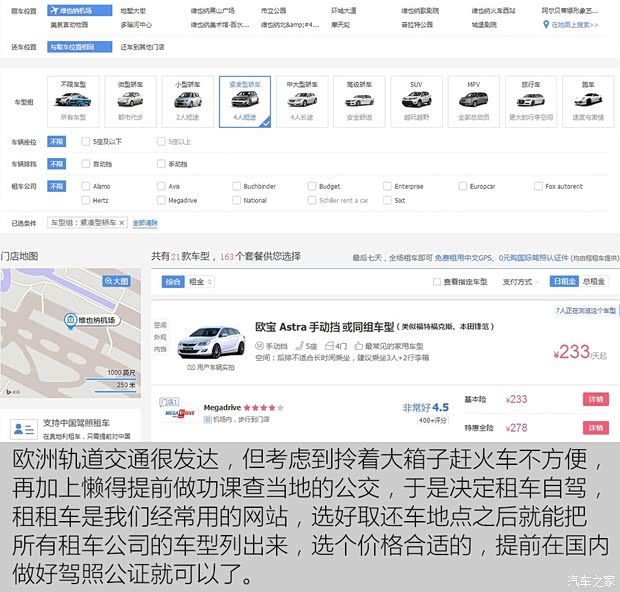Enlarge map with 大图 magnifier button
Image resolution: width=620 pixels, height=592 pixels.
[117, 281]
